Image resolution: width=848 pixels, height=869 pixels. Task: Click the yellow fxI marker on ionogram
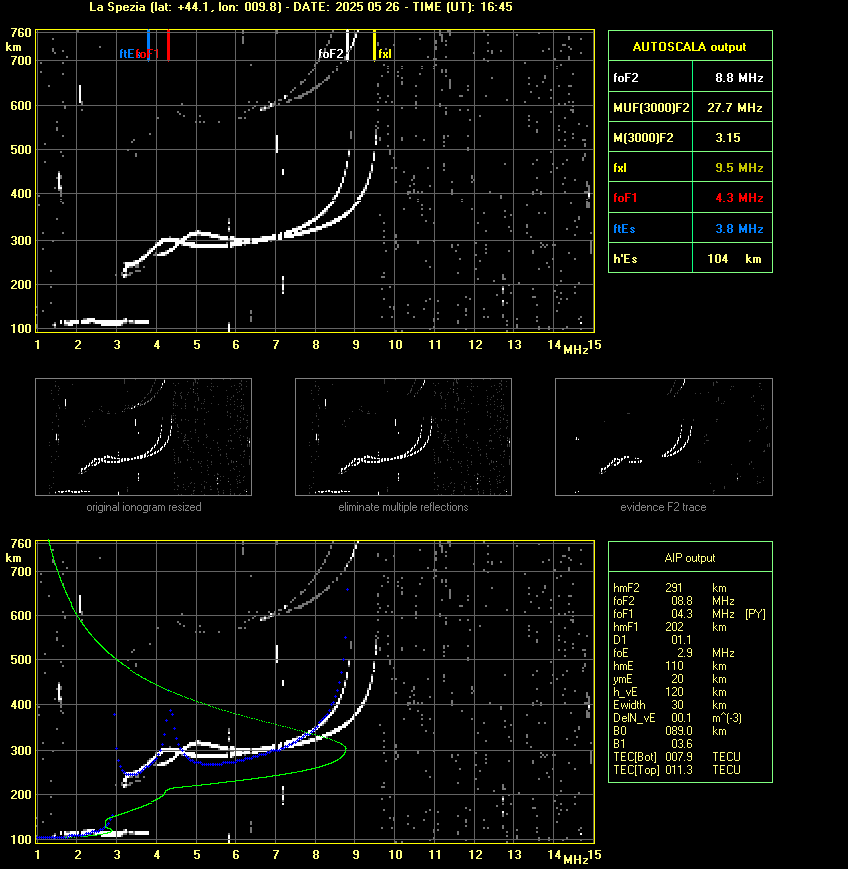374,45
